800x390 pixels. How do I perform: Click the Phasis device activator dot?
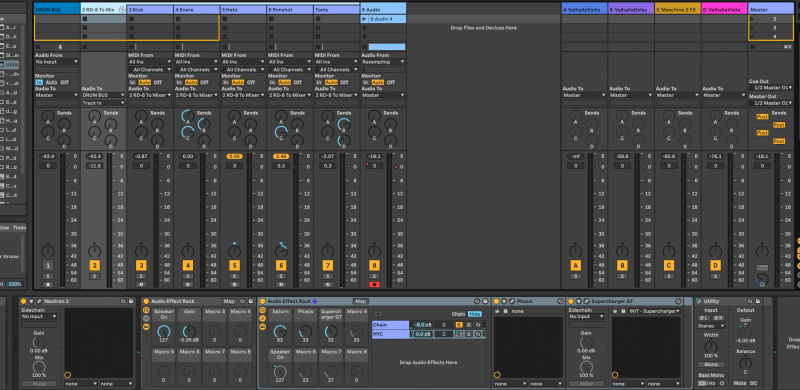pos(496,301)
